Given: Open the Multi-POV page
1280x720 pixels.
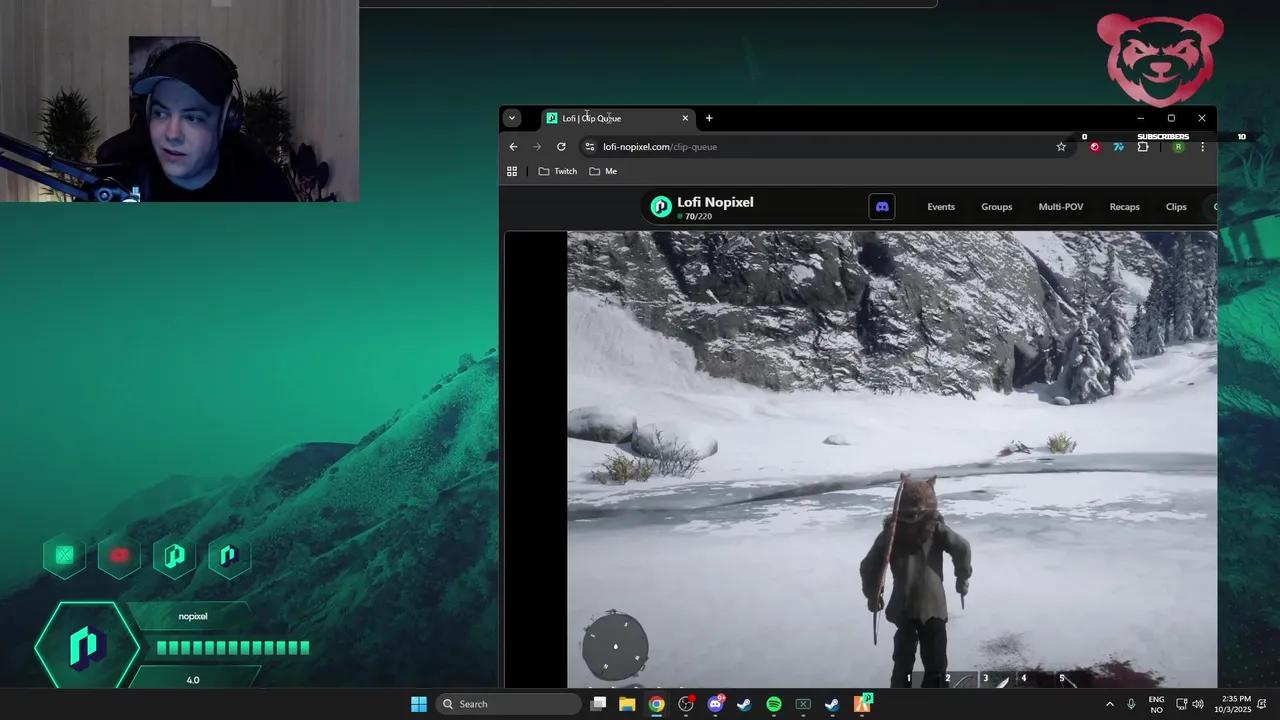Looking at the screenshot, I should pos(1061,207).
